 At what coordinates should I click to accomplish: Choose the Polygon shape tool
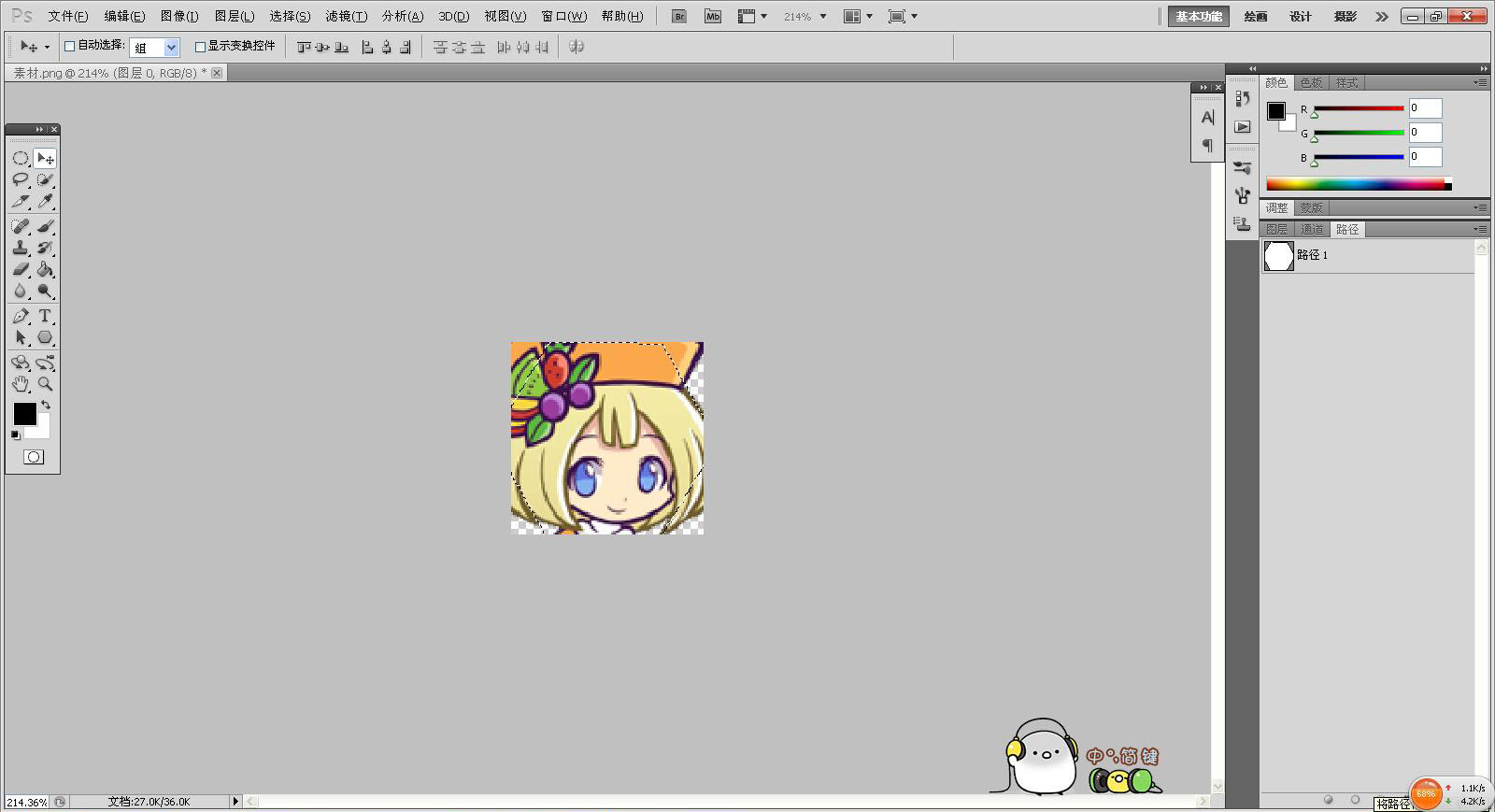(x=45, y=337)
